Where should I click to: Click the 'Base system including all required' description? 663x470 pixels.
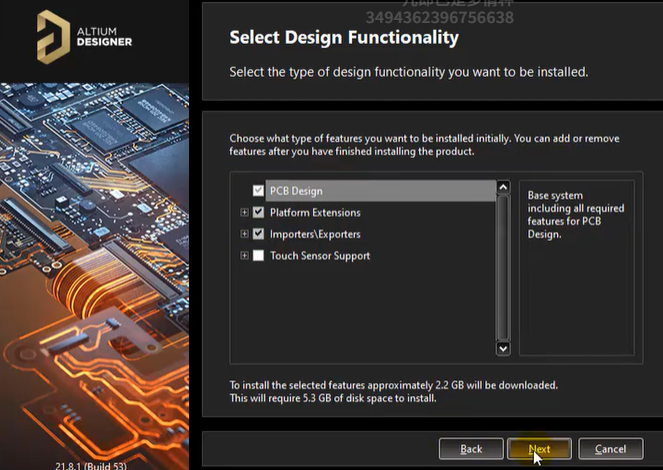coord(575,215)
